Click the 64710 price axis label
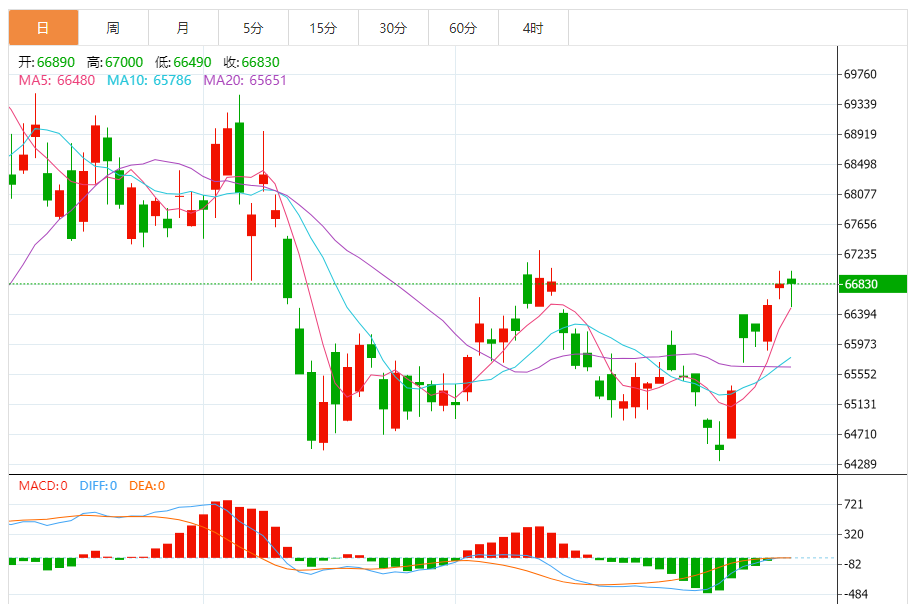The width and height of the screenshot is (913, 604). tap(860, 434)
